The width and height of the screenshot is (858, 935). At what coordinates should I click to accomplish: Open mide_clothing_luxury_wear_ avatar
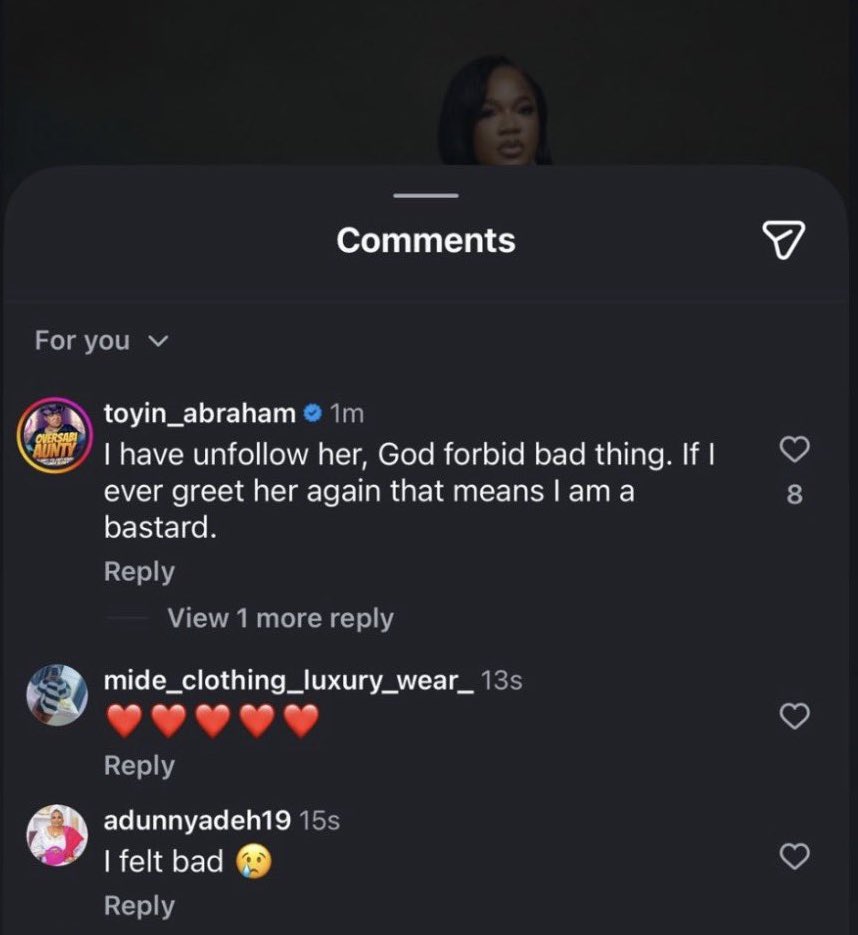pos(56,694)
